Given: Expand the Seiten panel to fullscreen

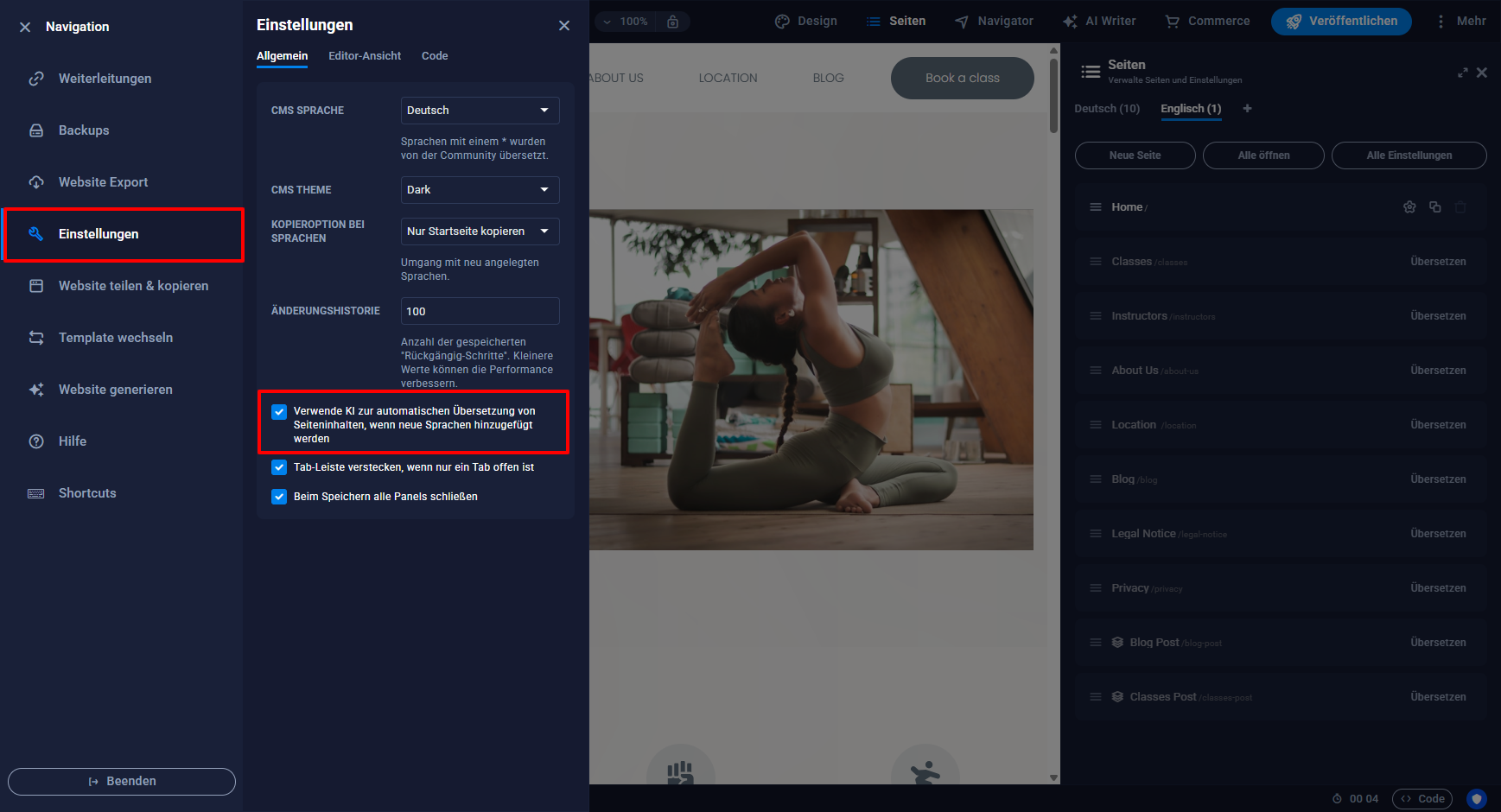Looking at the screenshot, I should 1462,73.
